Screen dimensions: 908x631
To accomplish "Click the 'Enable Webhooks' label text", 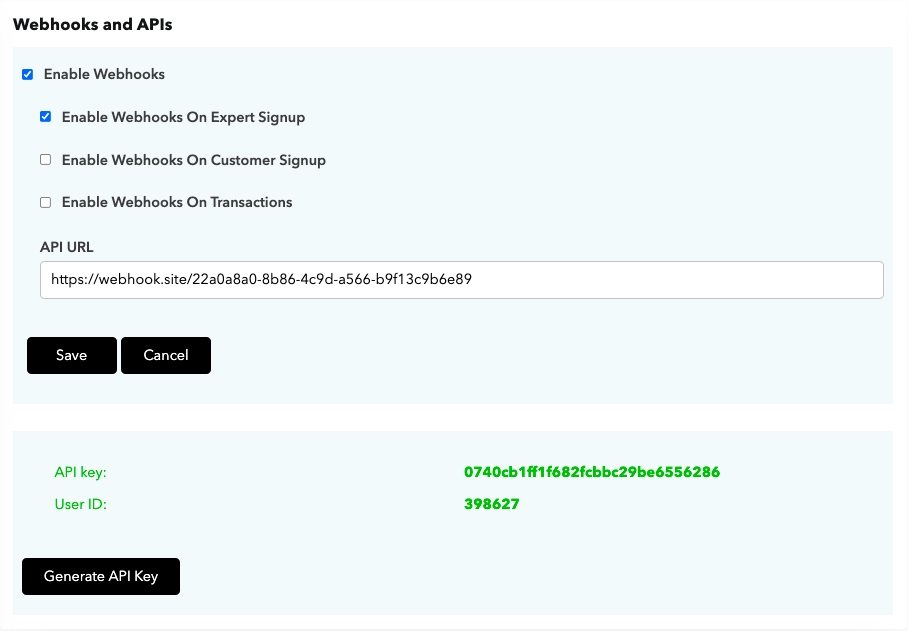I will click(x=104, y=75).
